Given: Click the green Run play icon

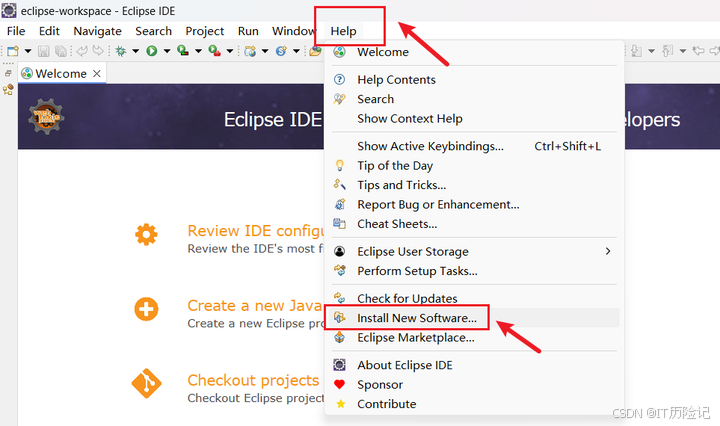Looking at the screenshot, I should (x=152, y=51).
